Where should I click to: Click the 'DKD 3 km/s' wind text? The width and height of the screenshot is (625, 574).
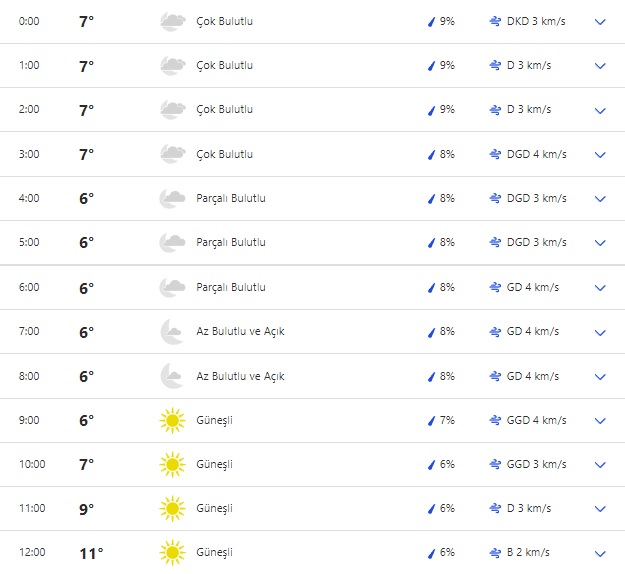point(537,21)
